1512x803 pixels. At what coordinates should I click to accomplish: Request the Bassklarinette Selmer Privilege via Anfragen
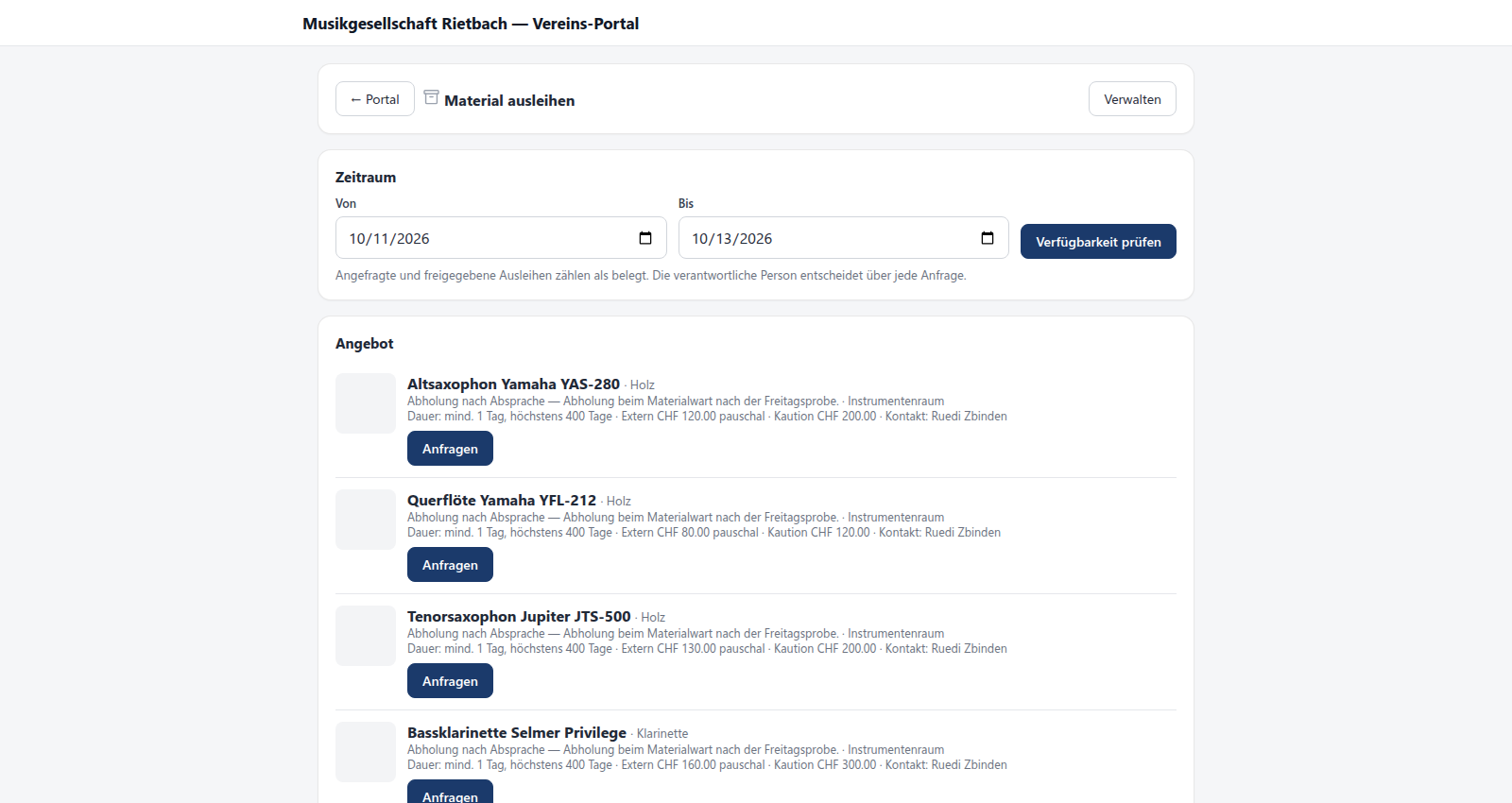[x=450, y=792]
